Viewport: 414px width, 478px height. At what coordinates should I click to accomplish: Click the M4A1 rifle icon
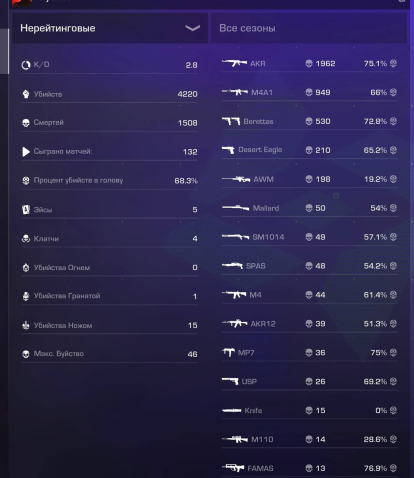pyautogui.click(x=235, y=92)
